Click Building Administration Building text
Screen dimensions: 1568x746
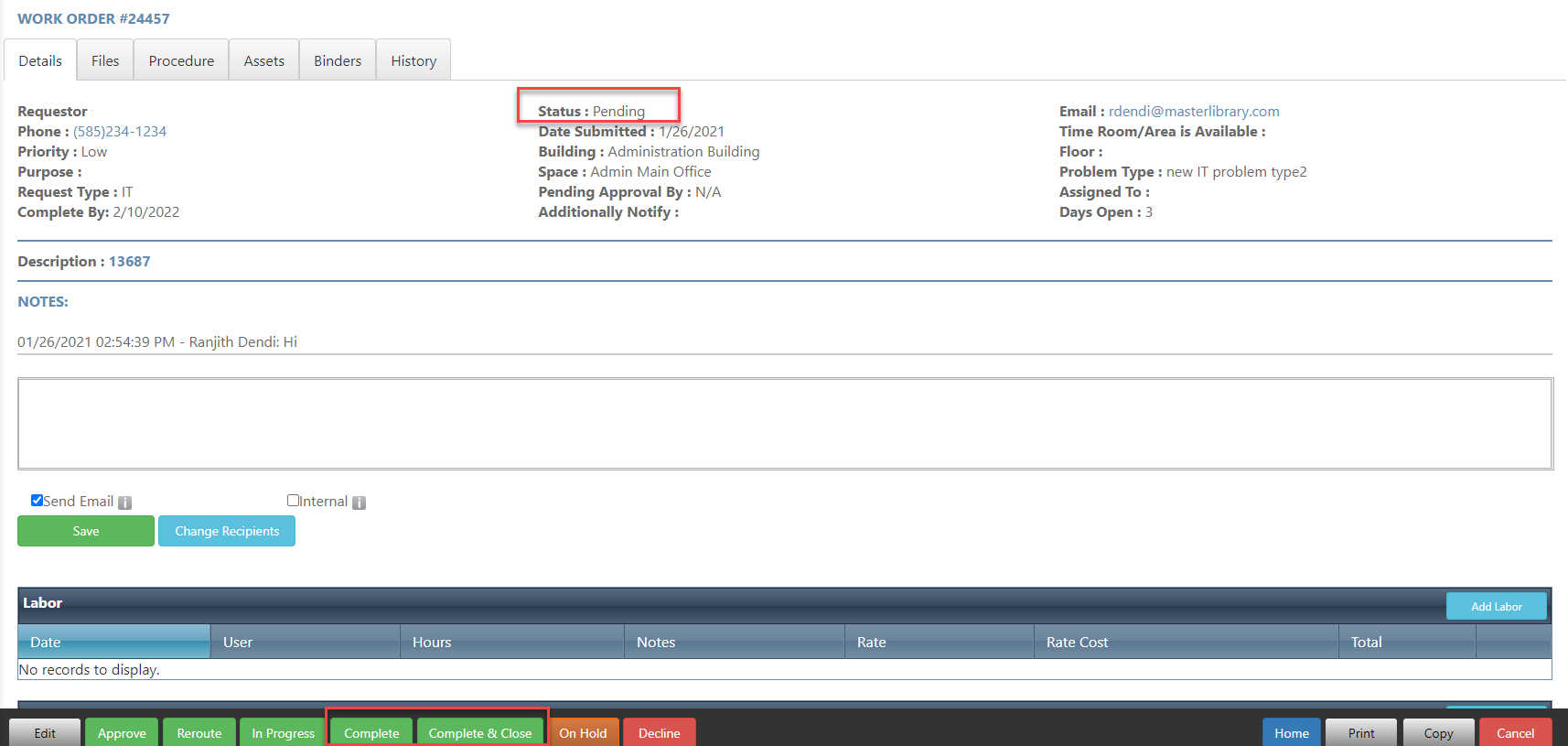[x=649, y=152]
